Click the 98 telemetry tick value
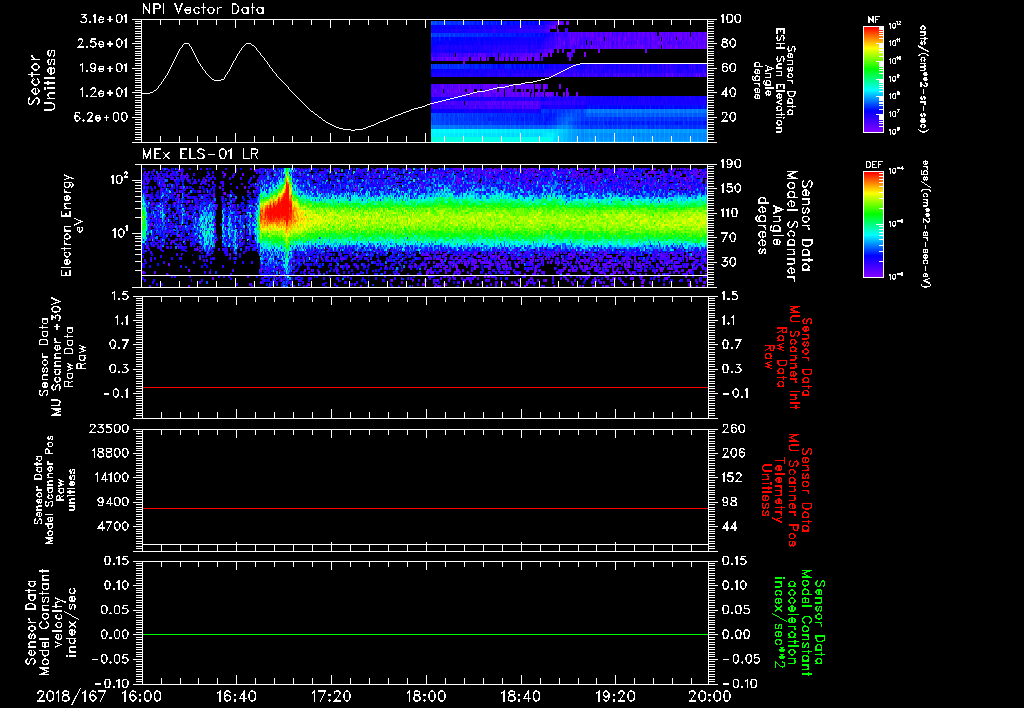 click(728, 502)
